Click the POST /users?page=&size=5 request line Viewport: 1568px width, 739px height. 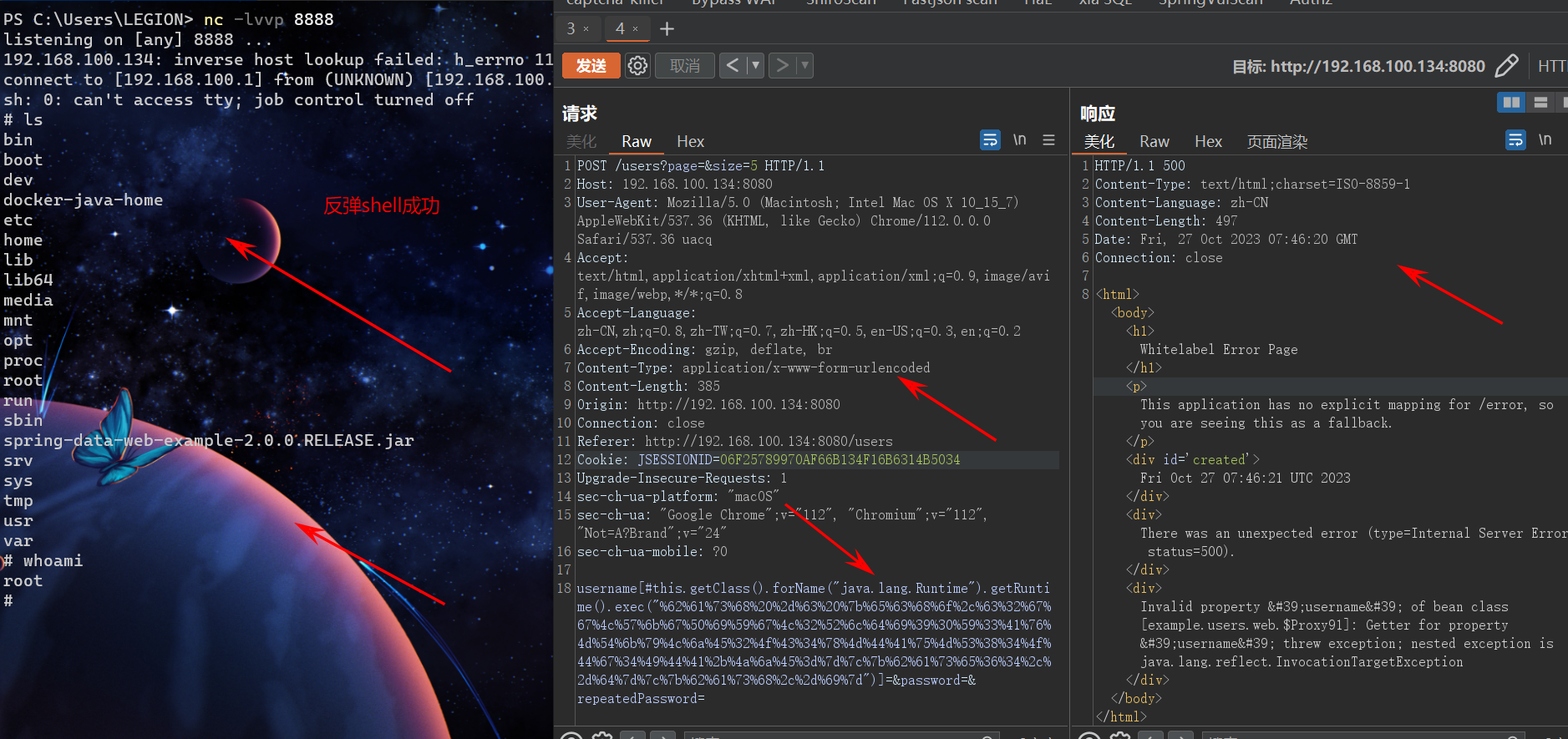point(701,165)
